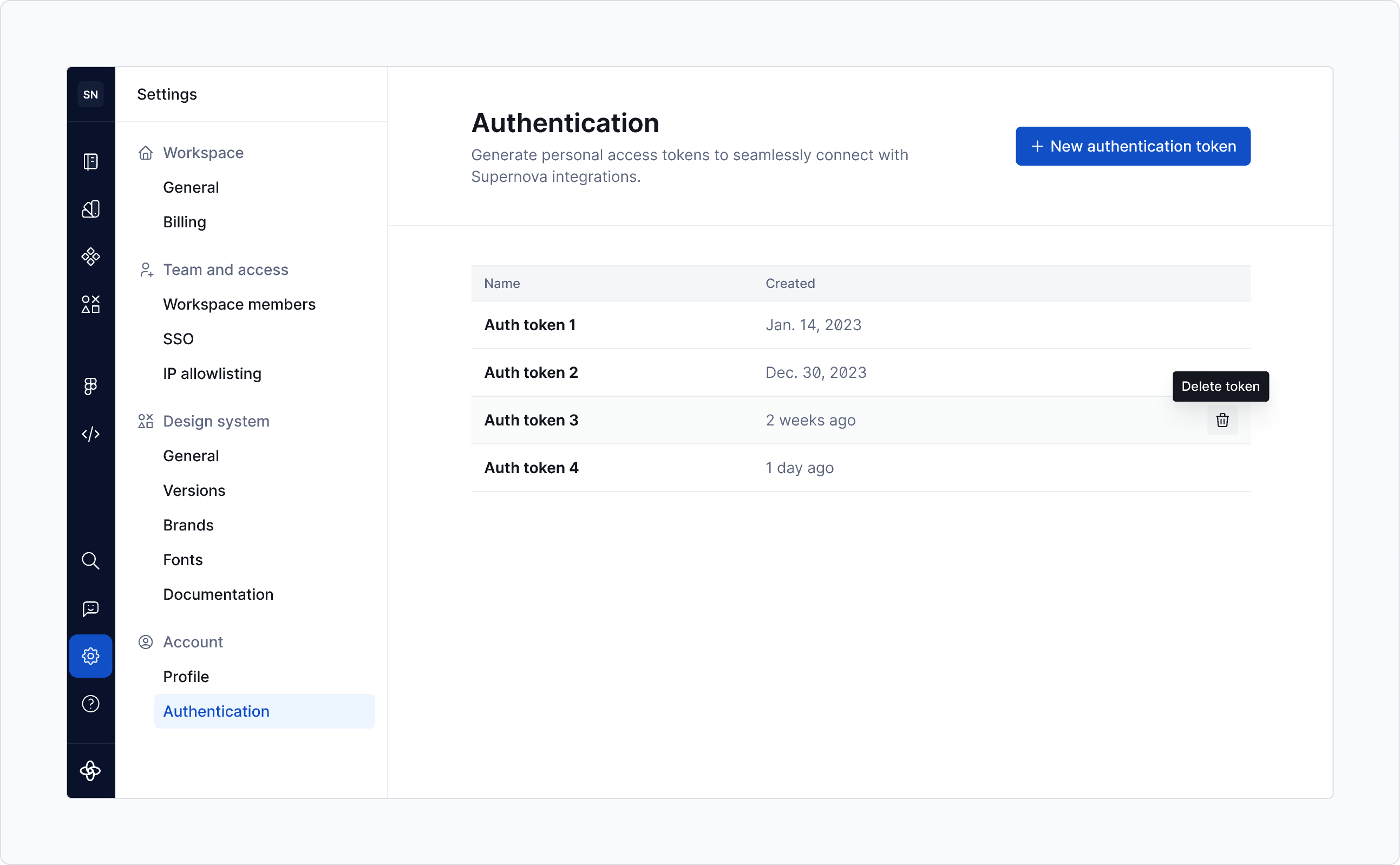Expand the Workspace settings section
This screenshot has width=1400, height=865.
tap(203, 153)
